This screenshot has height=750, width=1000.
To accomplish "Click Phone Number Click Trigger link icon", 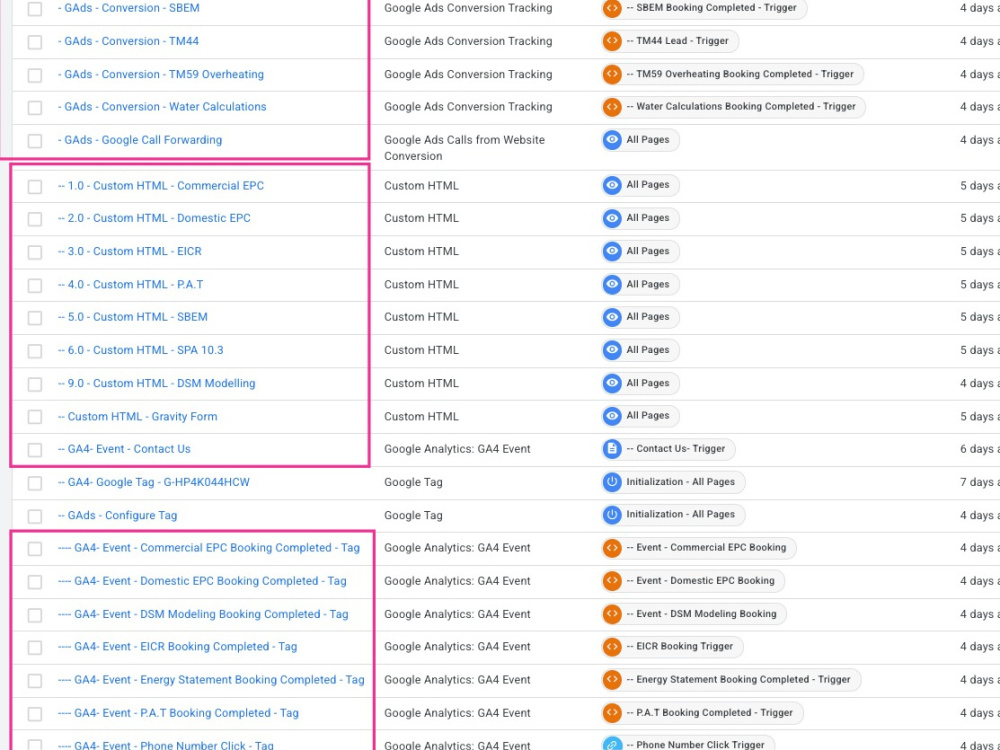I will 612,744.
